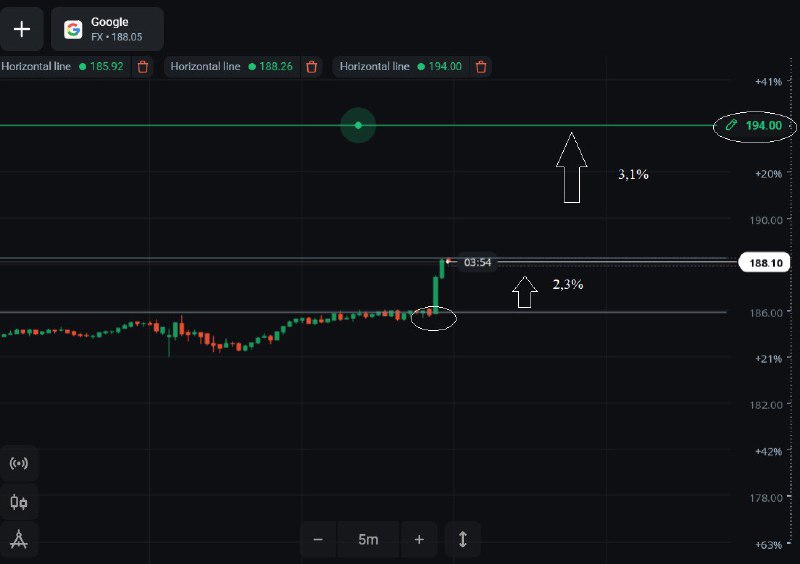Select the Horizontal line 185.92 chip
Viewport: 800px width, 564px height.
(63, 67)
